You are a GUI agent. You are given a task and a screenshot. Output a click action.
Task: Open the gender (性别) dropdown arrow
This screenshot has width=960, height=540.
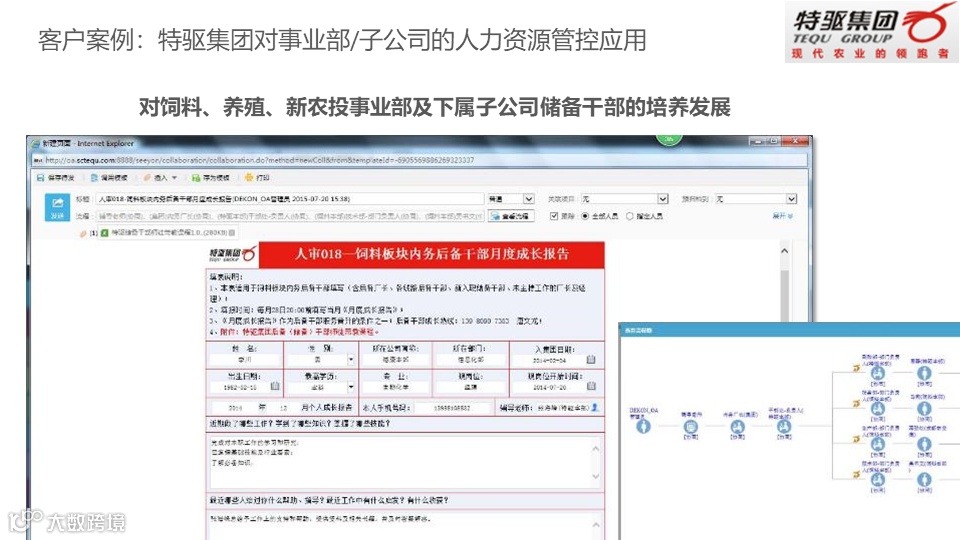tap(351, 360)
